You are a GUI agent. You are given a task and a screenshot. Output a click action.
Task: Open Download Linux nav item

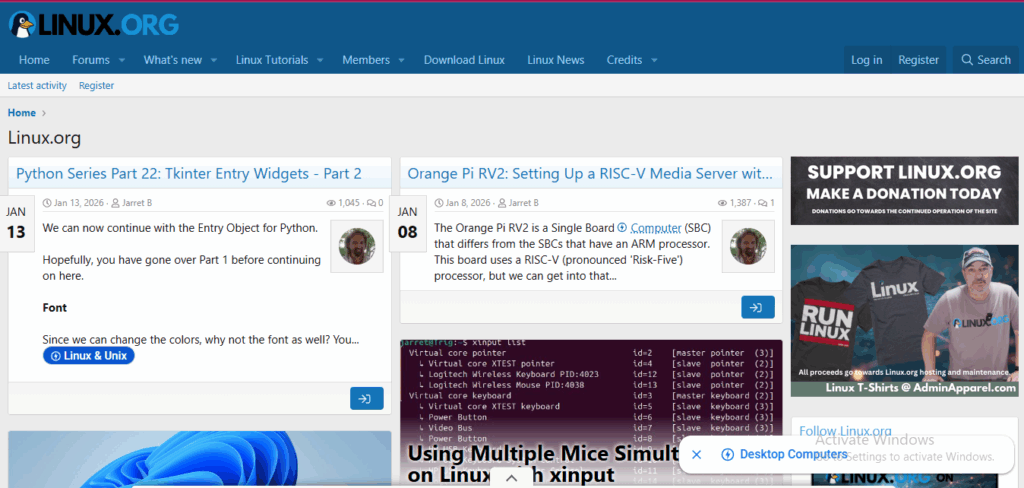pos(464,60)
